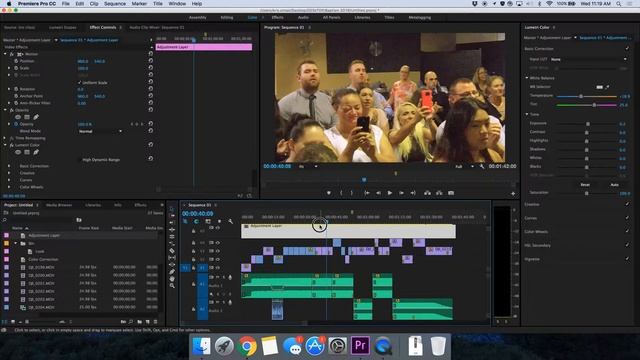
Task: Step back one frame in Program monitor
Action: click(378, 193)
